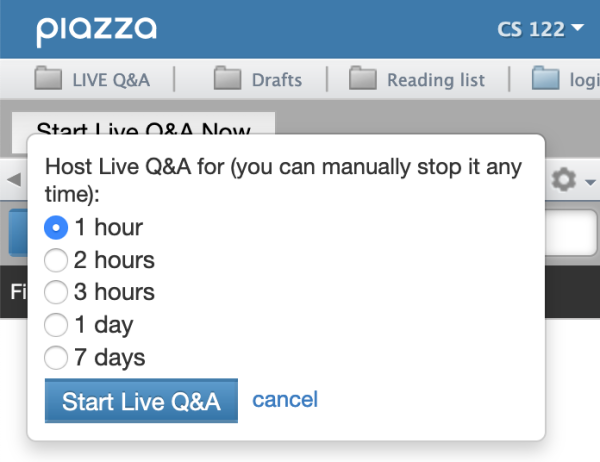Select the 1 day duration
The height and width of the screenshot is (462, 600).
click(x=57, y=324)
